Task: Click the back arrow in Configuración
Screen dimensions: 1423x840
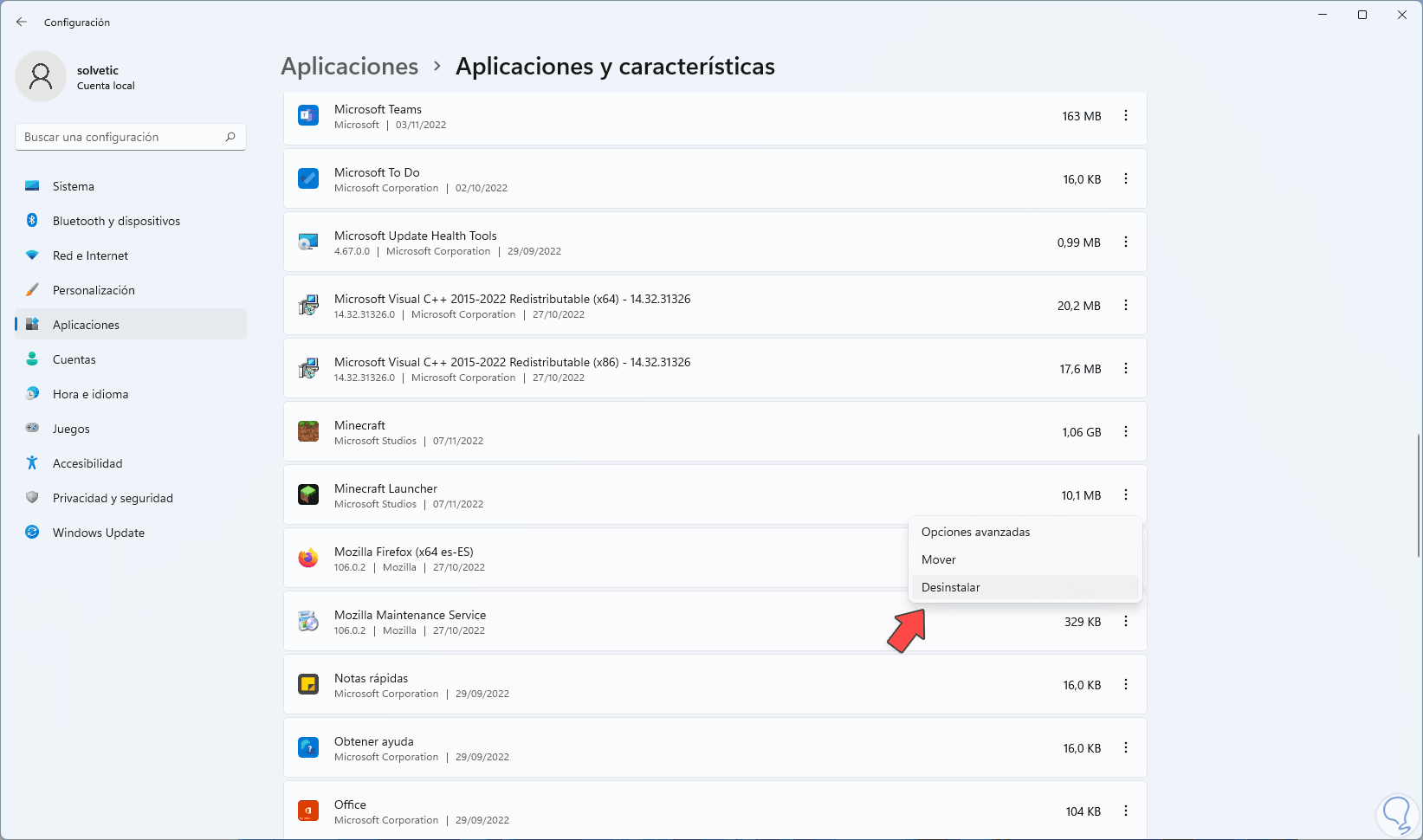Action: (x=22, y=23)
